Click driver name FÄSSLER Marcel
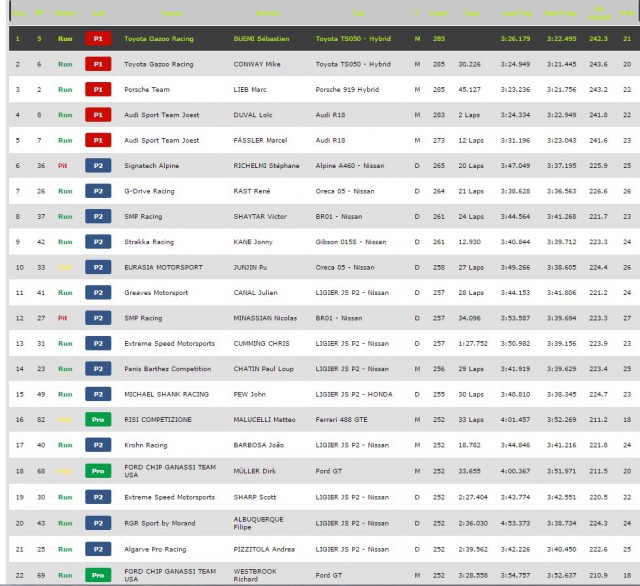This screenshot has width=640, height=586. (x=260, y=140)
